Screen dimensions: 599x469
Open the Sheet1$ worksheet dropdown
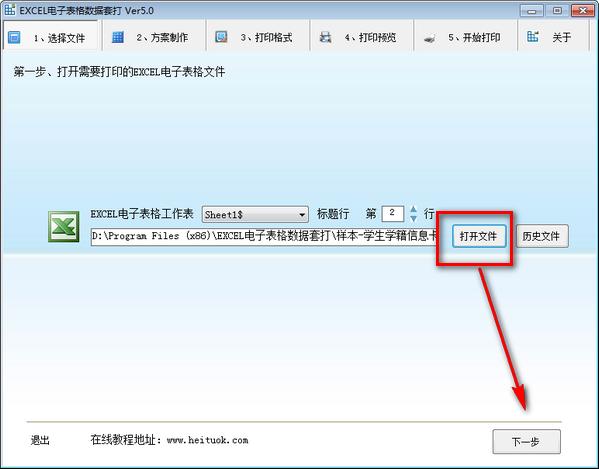(x=255, y=214)
